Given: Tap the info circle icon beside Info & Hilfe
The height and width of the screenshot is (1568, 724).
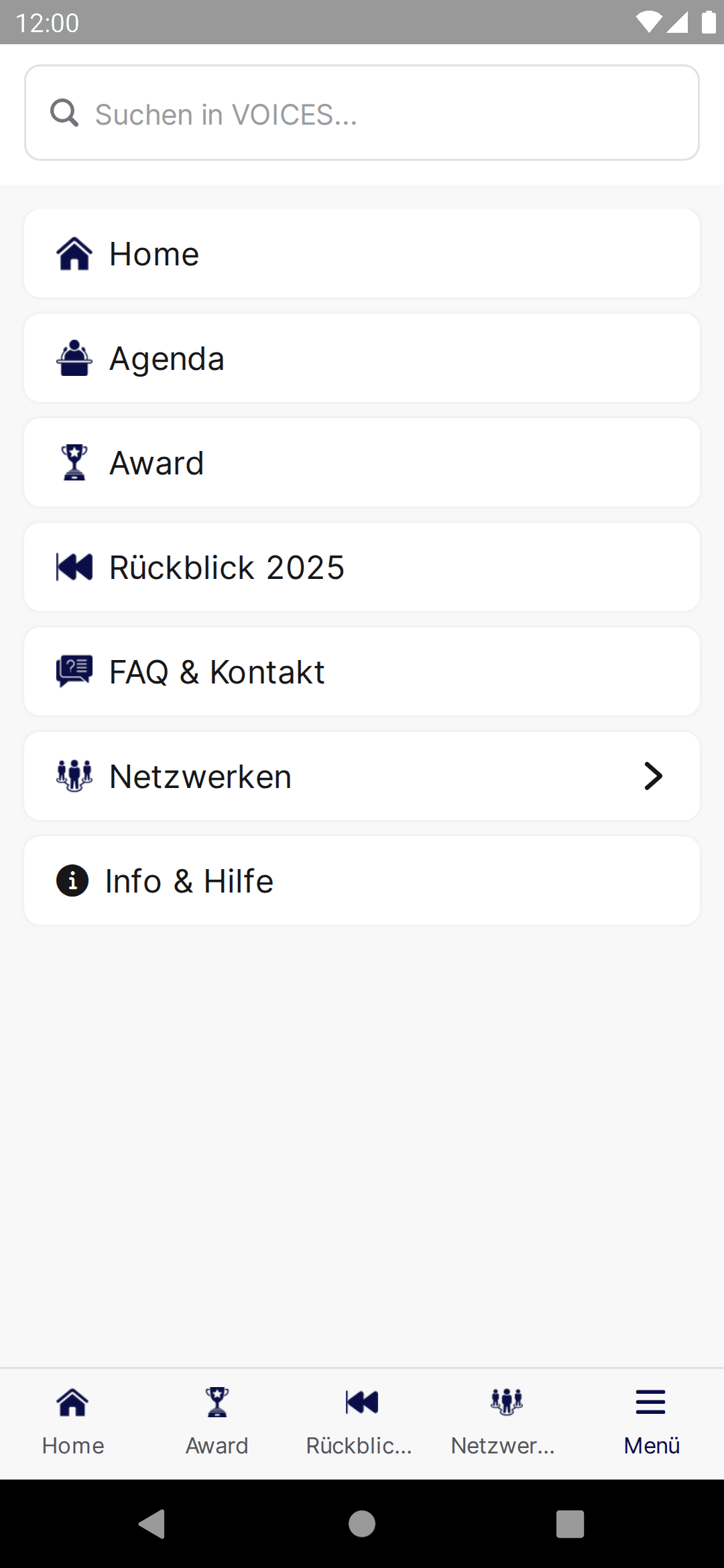Looking at the screenshot, I should pyautogui.click(x=72, y=880).
